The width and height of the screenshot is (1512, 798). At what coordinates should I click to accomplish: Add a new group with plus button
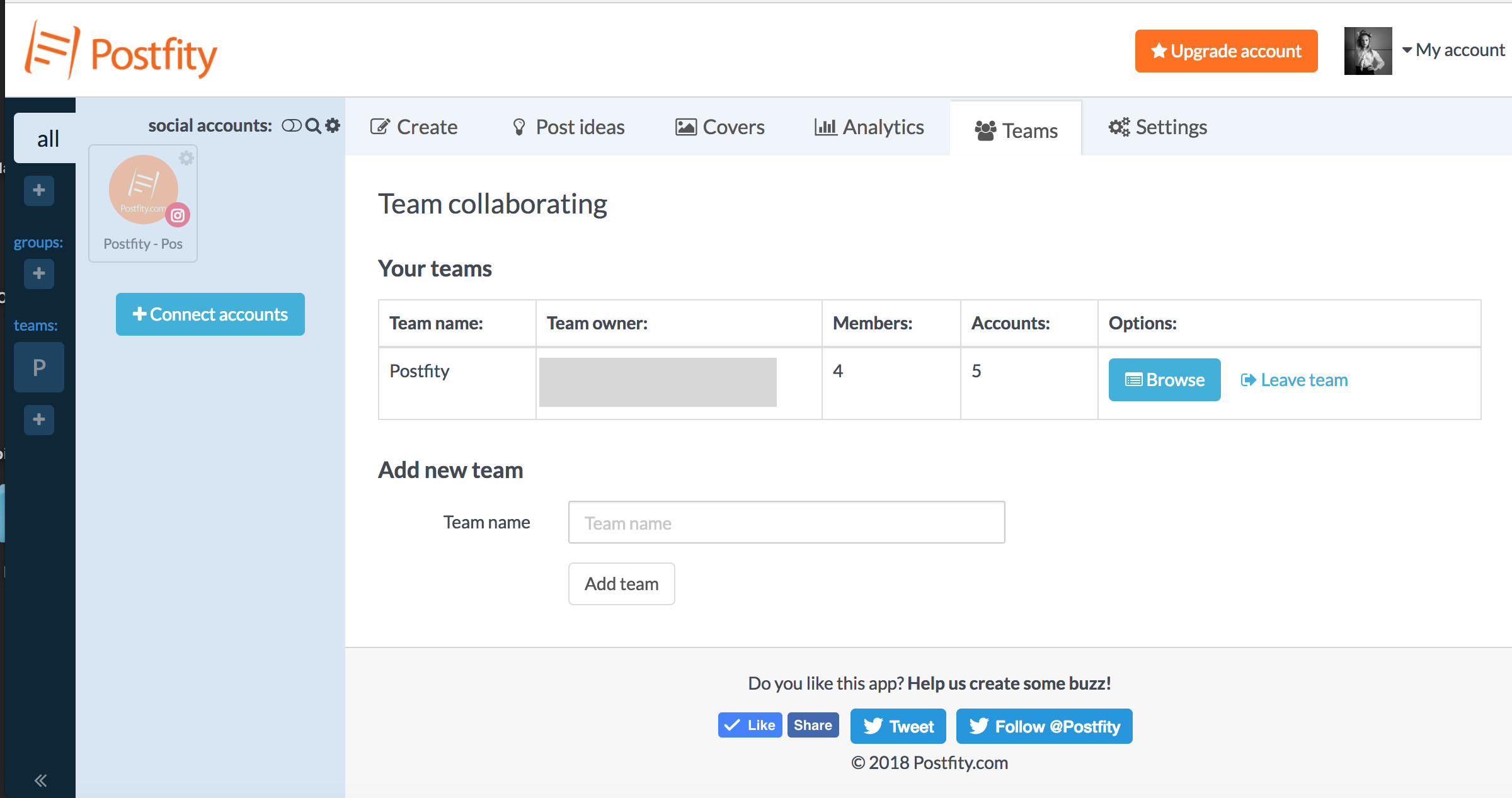click(x=39, y=273)
